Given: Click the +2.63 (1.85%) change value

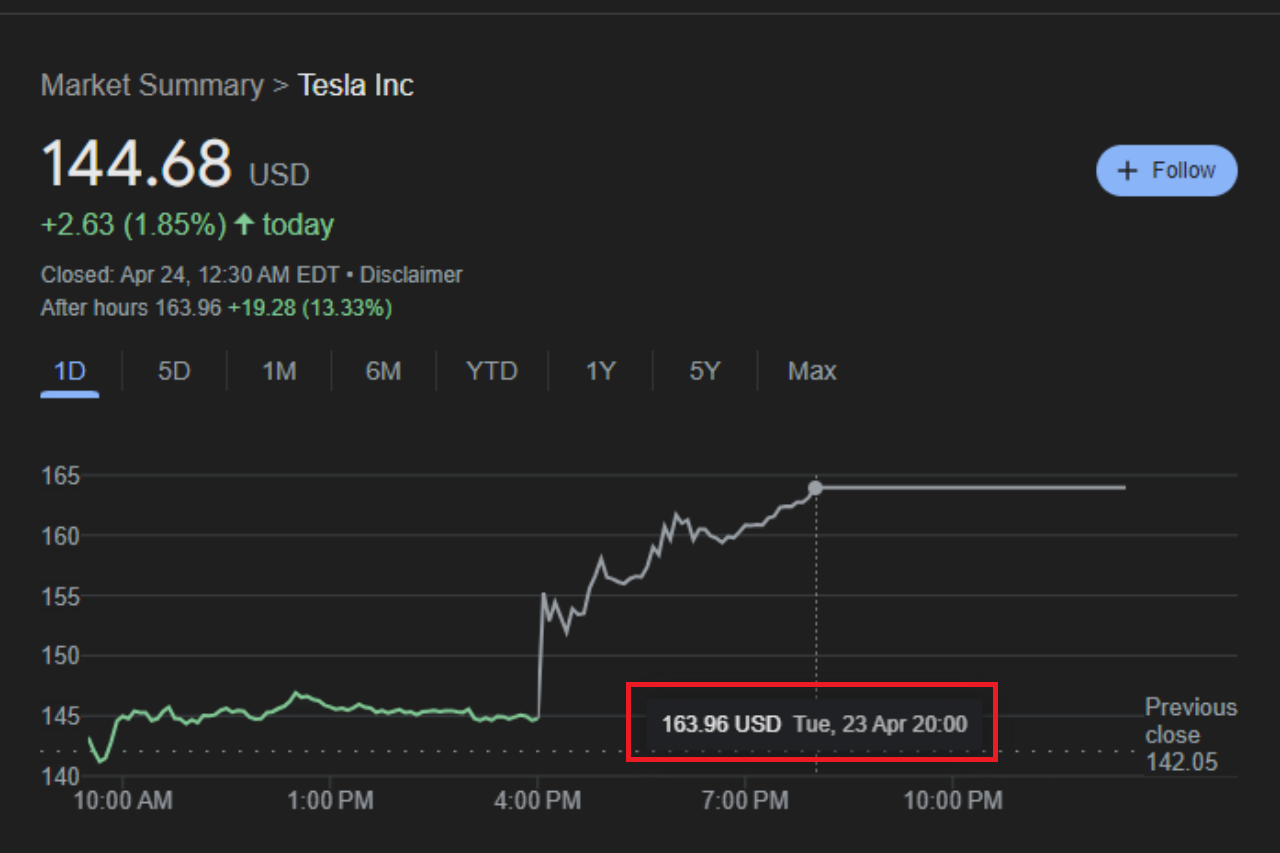Looking at the screenshot, I should 133,224.
